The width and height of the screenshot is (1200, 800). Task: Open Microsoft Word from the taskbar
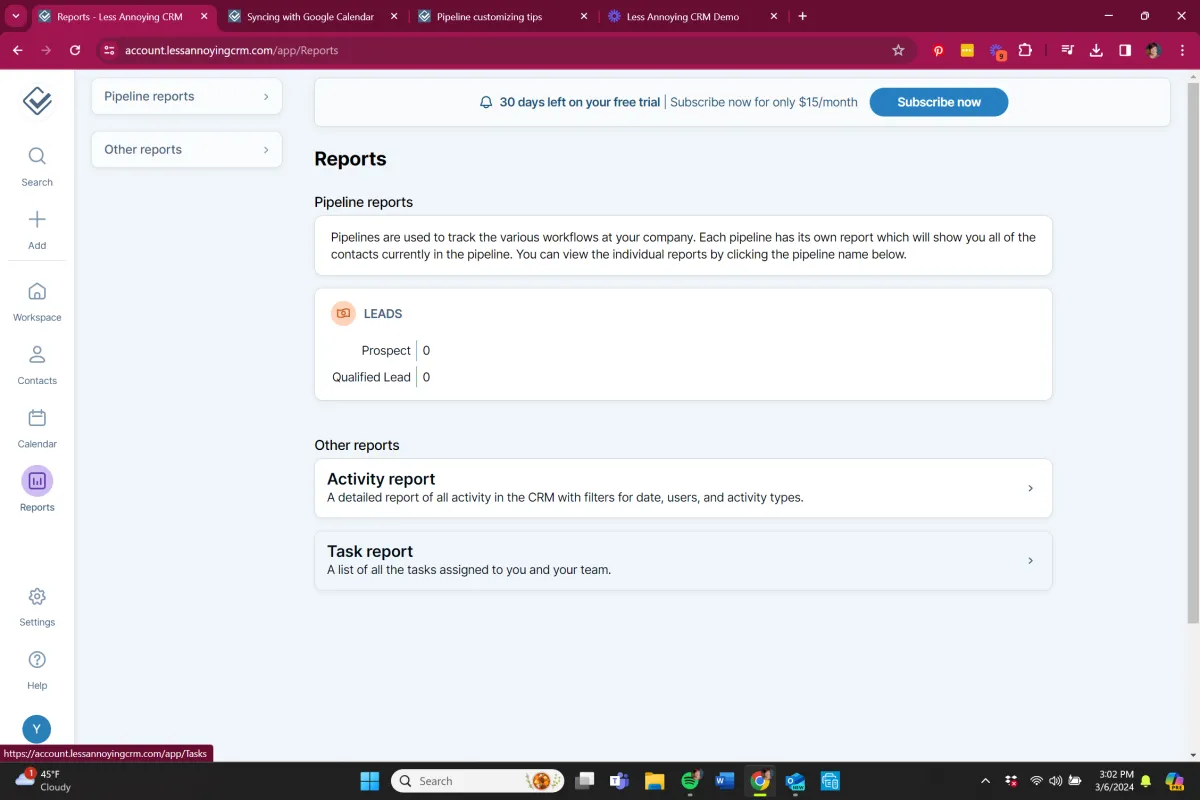point(725,781)
